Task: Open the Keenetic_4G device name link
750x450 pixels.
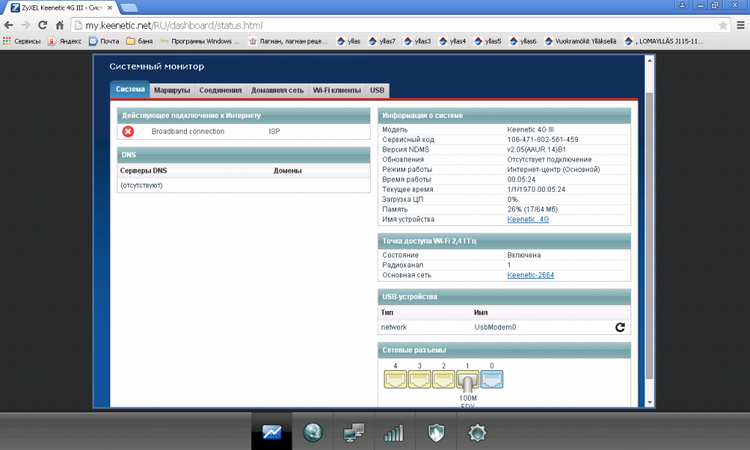Action: pyautogui.click(x=528, y=220)
